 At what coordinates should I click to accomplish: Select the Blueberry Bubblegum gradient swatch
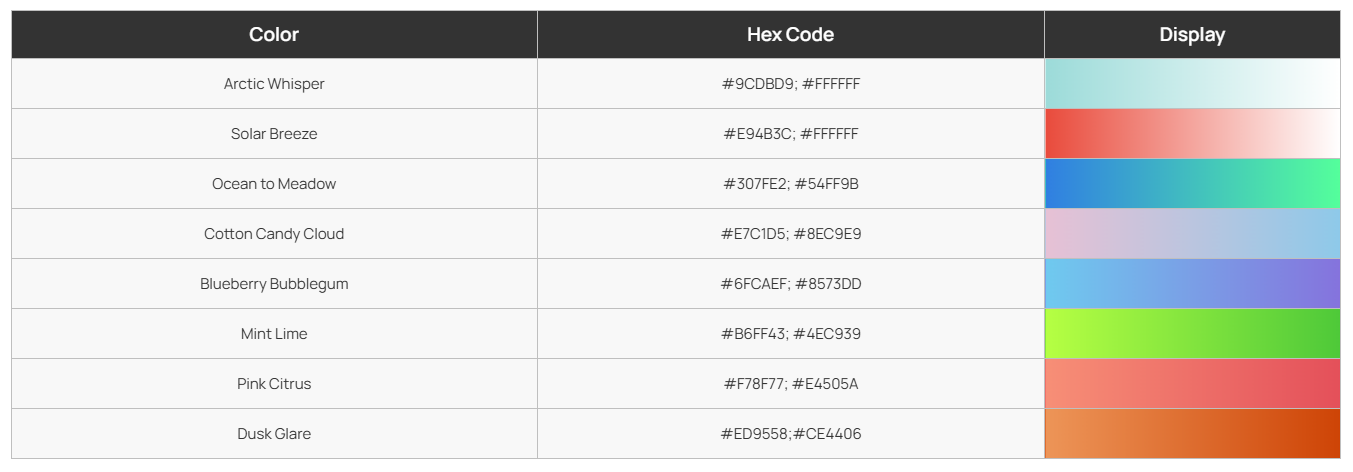pos(1192,284)
